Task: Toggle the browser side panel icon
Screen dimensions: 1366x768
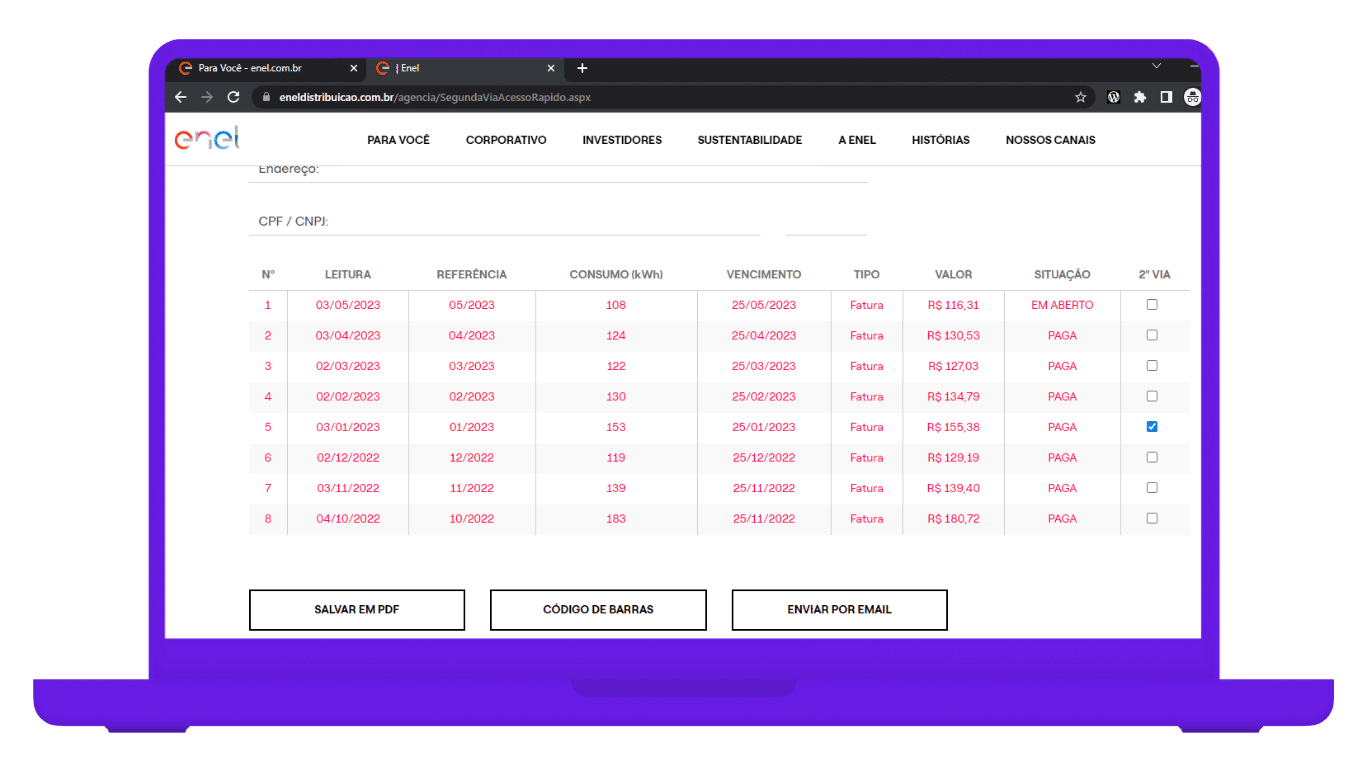Action: coord(1165,97)
